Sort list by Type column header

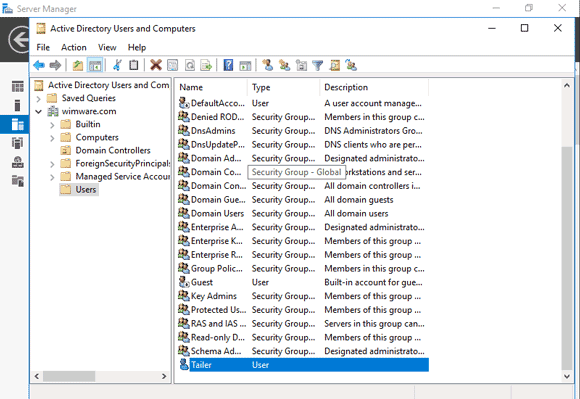(283, 88)
